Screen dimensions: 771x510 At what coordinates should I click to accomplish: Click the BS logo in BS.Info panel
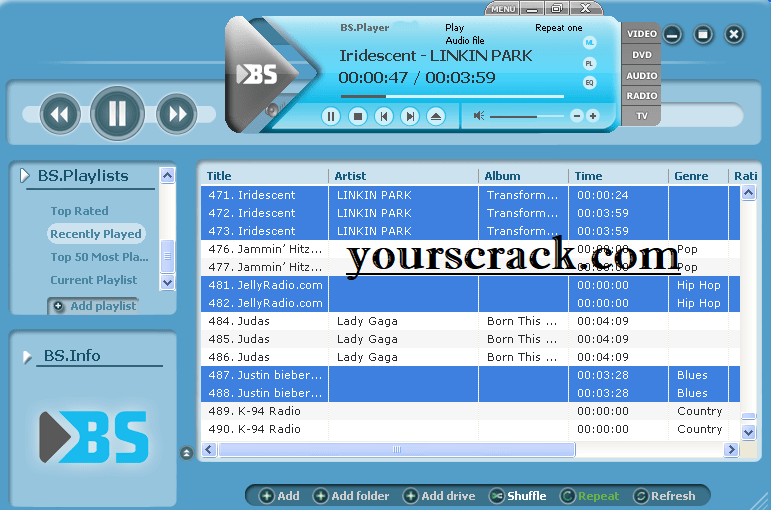[x=93, y=437]
